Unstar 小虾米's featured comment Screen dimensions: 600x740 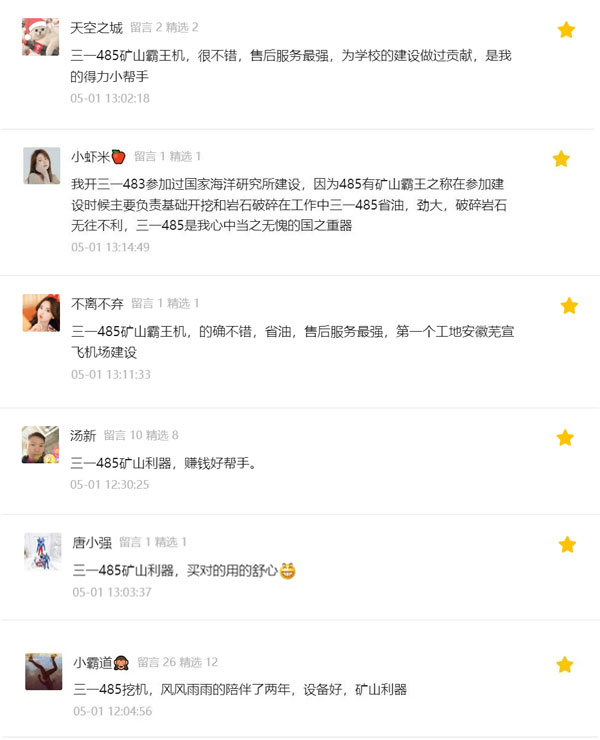coord(561,159)
